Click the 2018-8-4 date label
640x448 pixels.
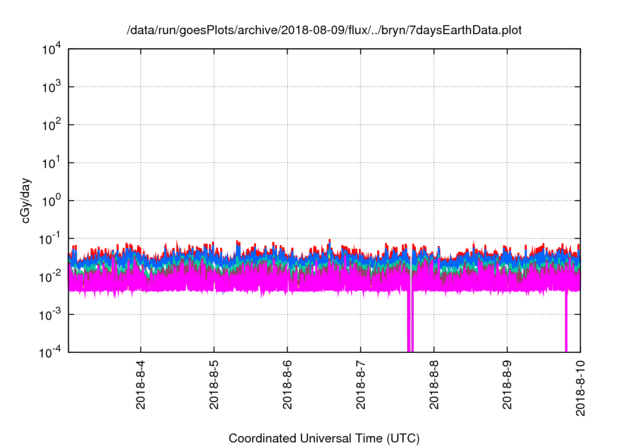(x=140, y=384)
